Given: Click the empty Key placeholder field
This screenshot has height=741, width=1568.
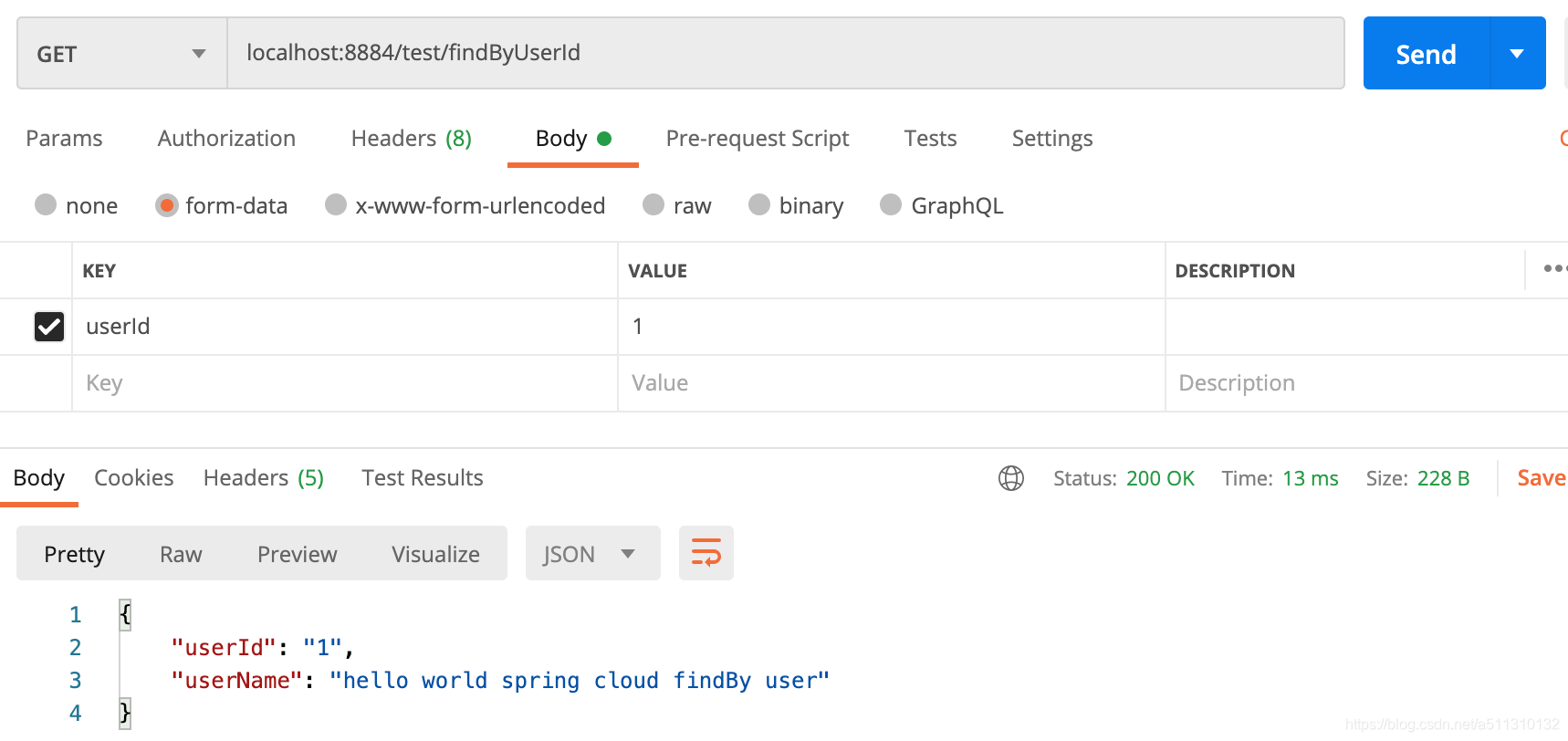Looking at the screenshot, I should click(345, 383).
